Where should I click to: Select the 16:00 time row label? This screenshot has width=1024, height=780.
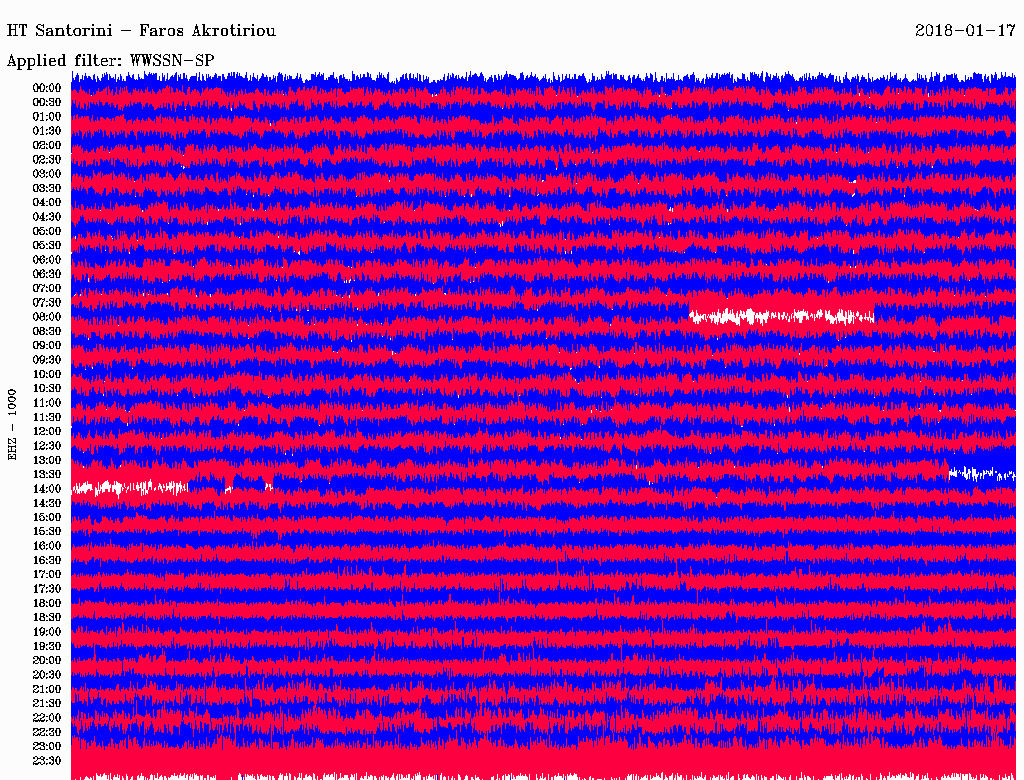47,546
